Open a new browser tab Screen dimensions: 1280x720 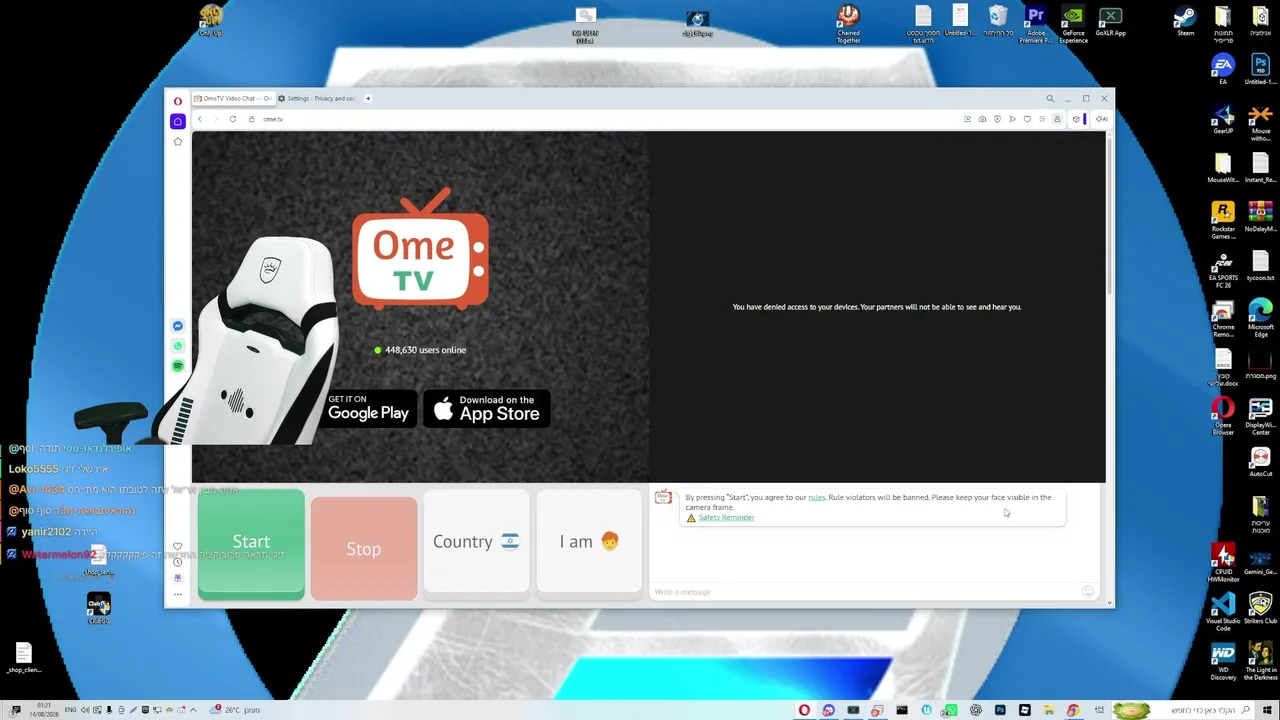pyautogui.click(x=368, y=98)
